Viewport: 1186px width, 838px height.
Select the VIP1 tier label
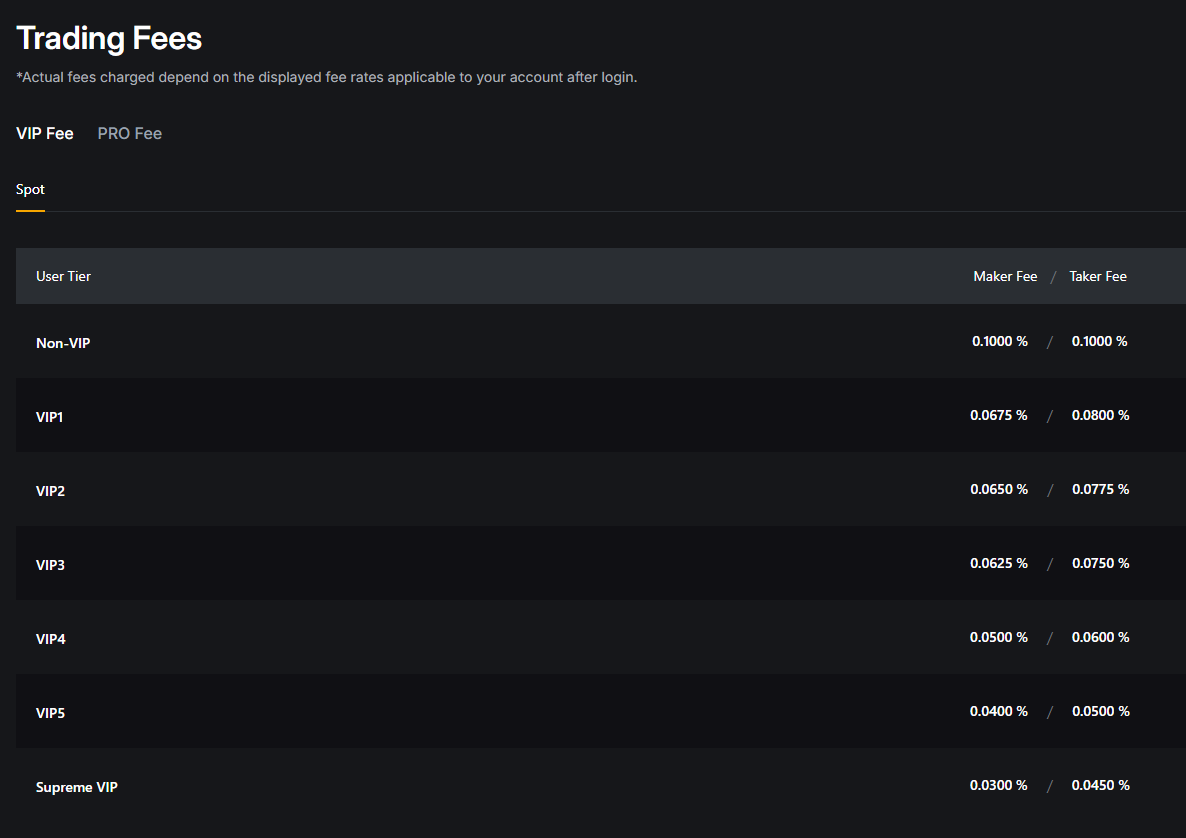tap(50, 417)
